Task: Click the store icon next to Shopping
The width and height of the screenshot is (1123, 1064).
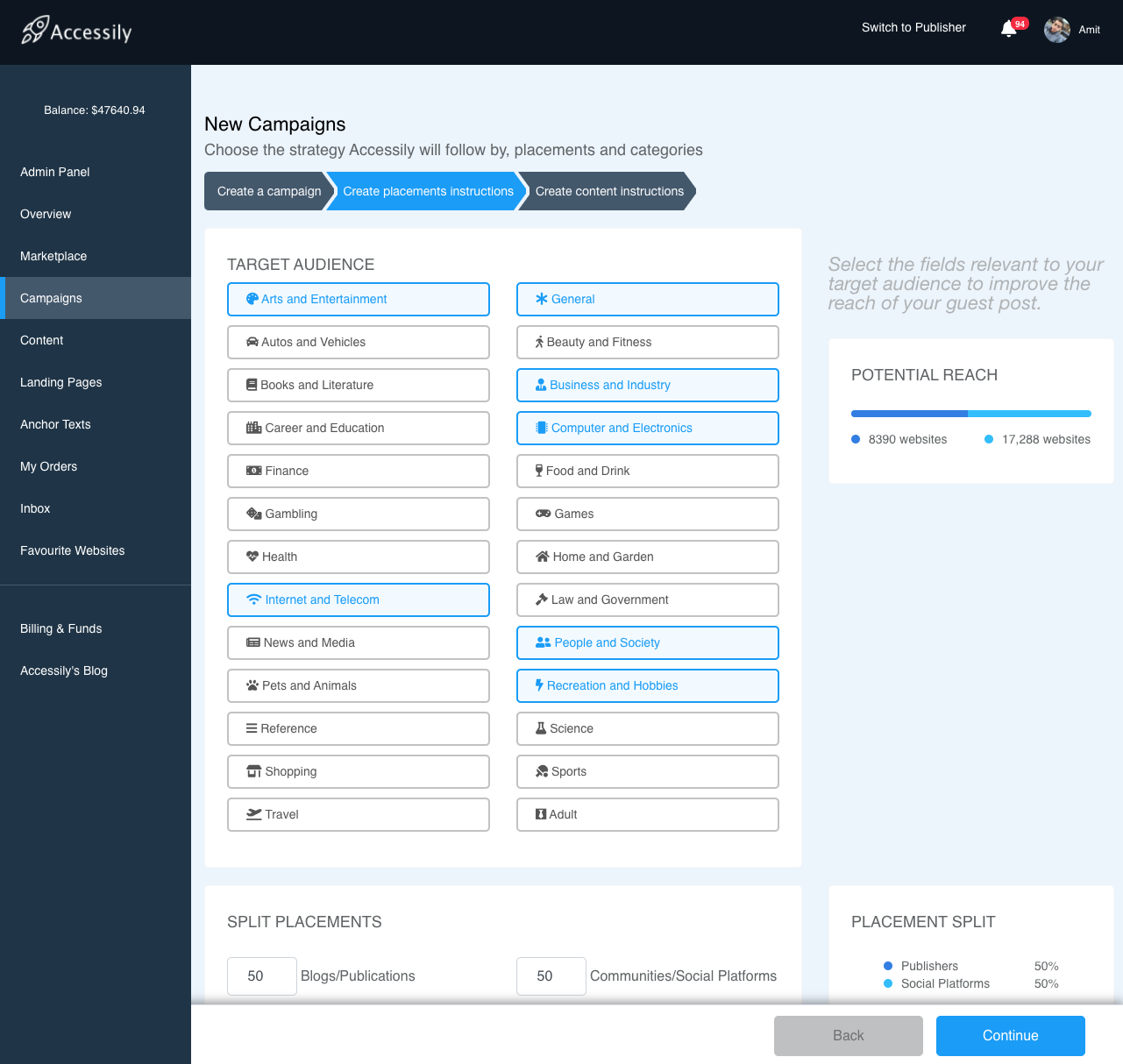Action: [254, 771]
